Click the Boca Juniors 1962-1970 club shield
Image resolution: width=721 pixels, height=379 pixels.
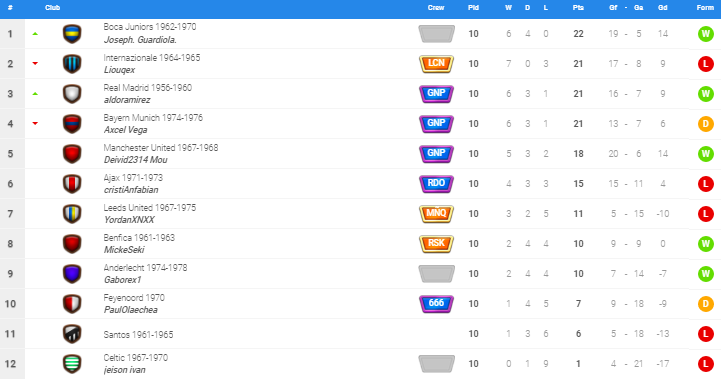coord(72,34)
